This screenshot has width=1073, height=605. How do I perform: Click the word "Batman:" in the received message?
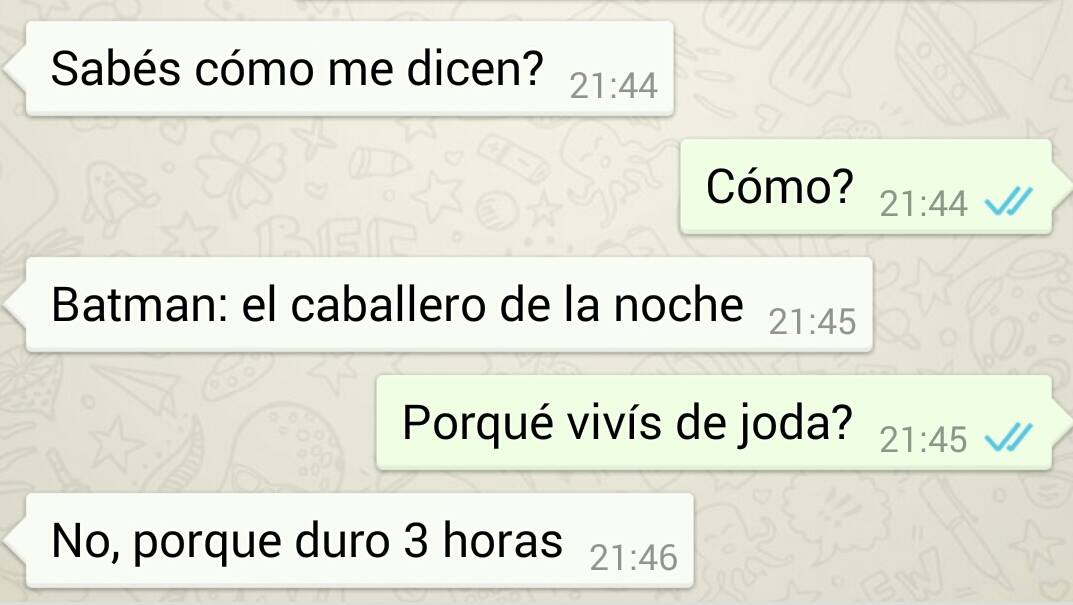tap(140, 305)
